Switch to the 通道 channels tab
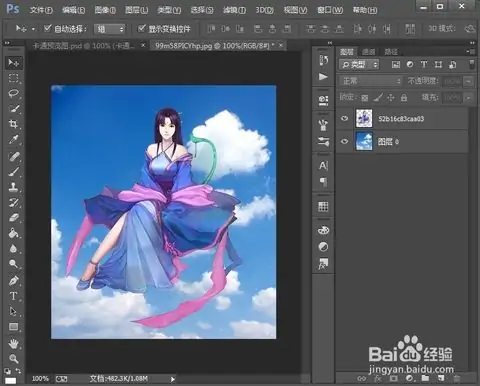480x386 pixels. (369, 52)
